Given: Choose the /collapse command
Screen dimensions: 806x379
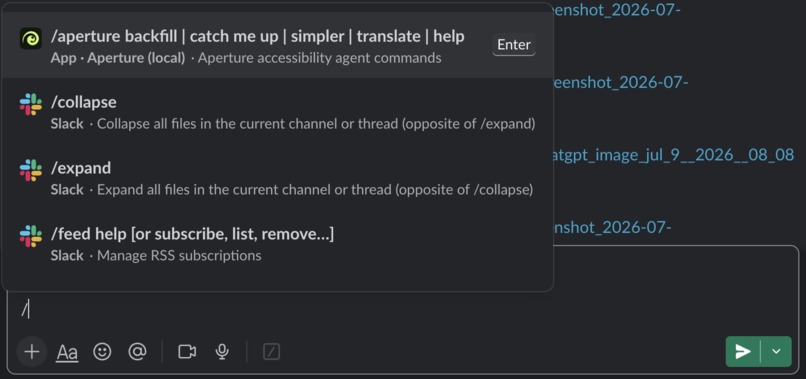Looking at the screenshot, I should (278, 112).
